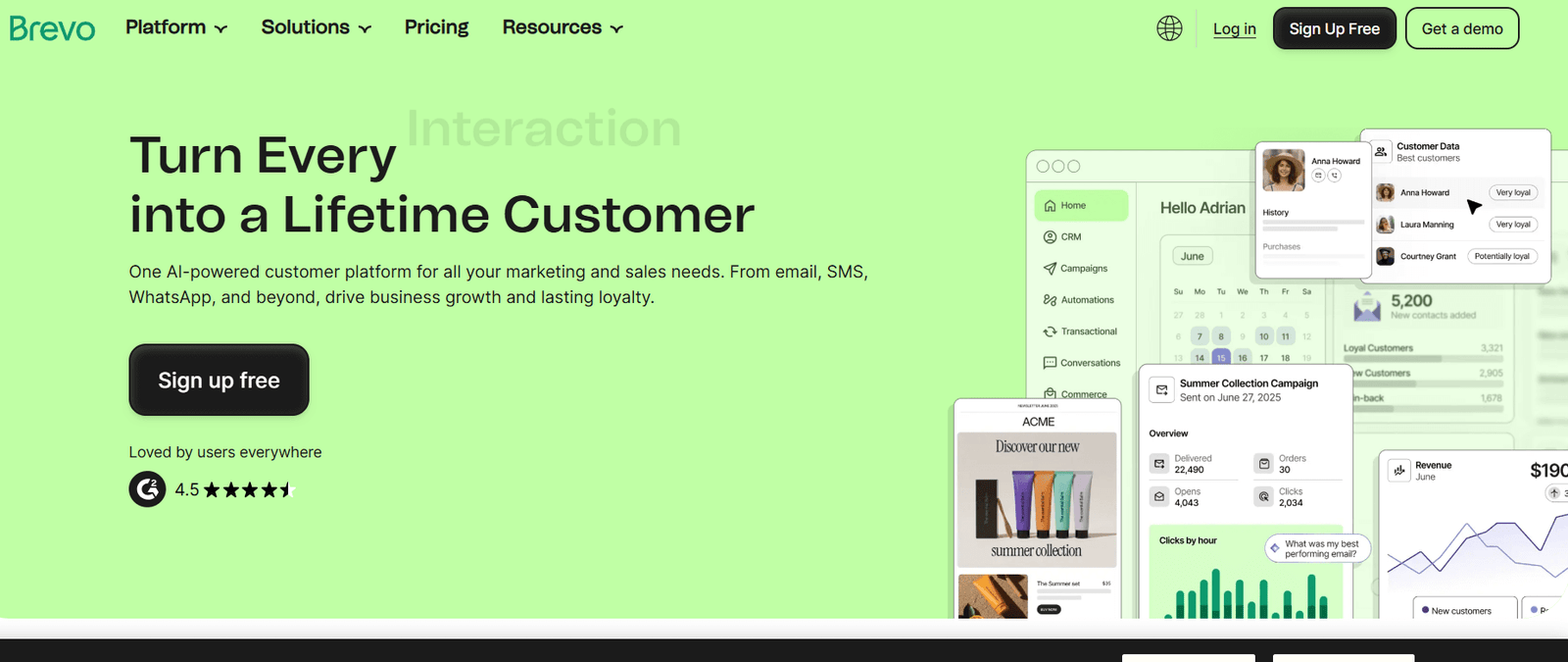Click Laura Manning's avatar
This screenshot has width=1568, height=662.
[x=1385, y=225]
